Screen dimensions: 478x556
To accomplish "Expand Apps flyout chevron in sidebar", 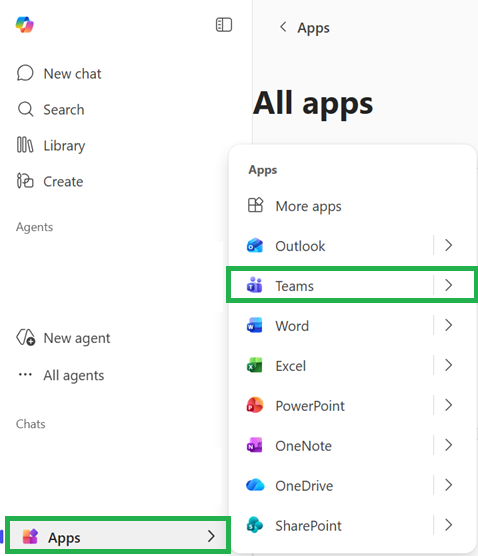I will (x=211, y=536).
